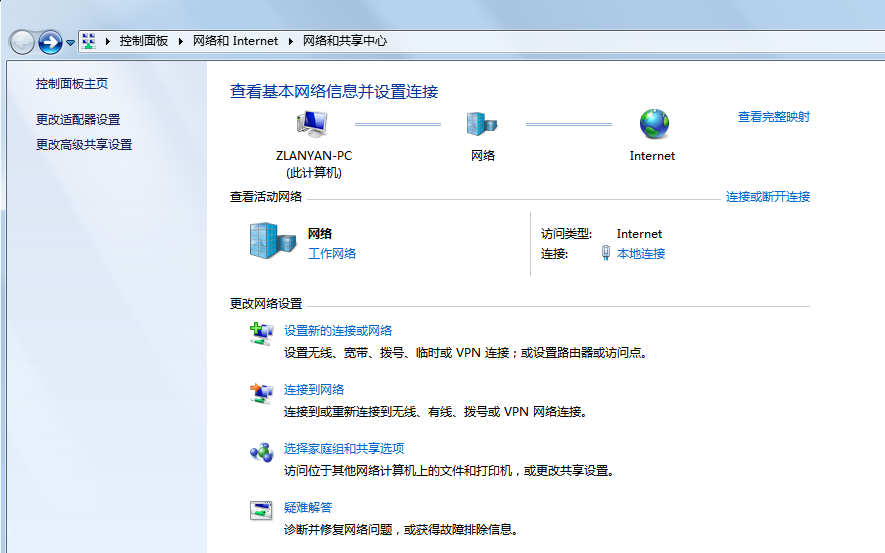Click the 选择家庭组和共享选项 icon
The width and height of the screenshot is (885, 553).
261,452
